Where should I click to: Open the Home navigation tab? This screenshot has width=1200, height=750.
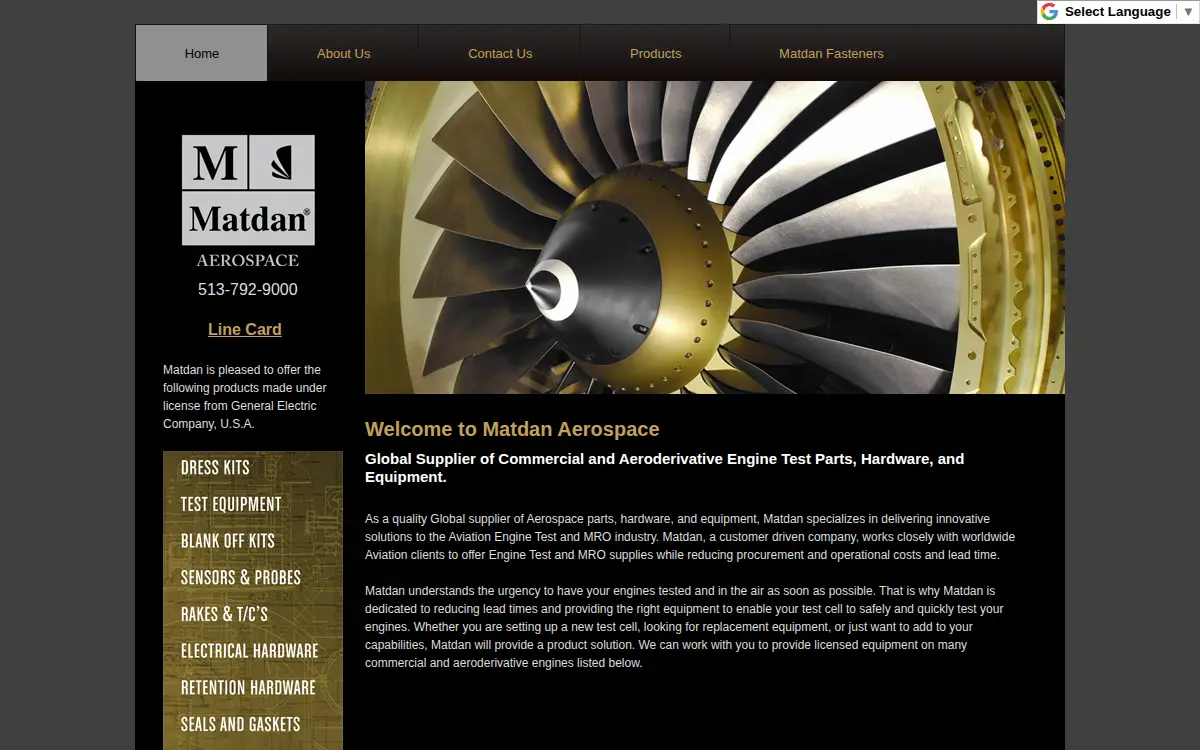pos(201,53)
